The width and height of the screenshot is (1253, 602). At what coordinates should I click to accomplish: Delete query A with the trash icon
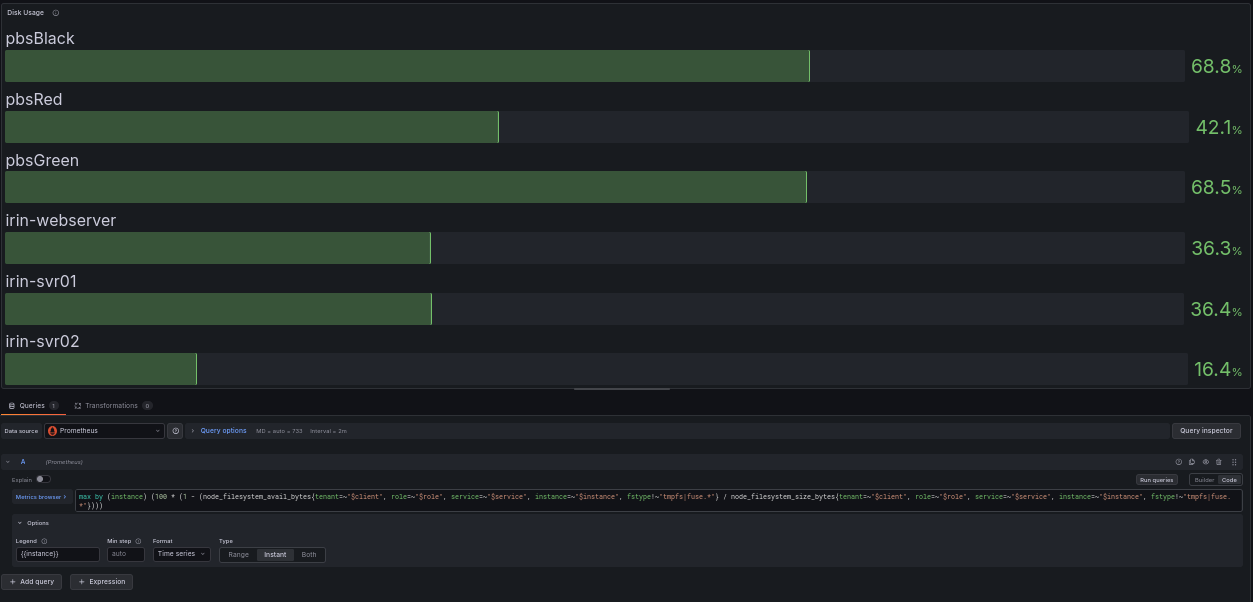pos(1218,462)
